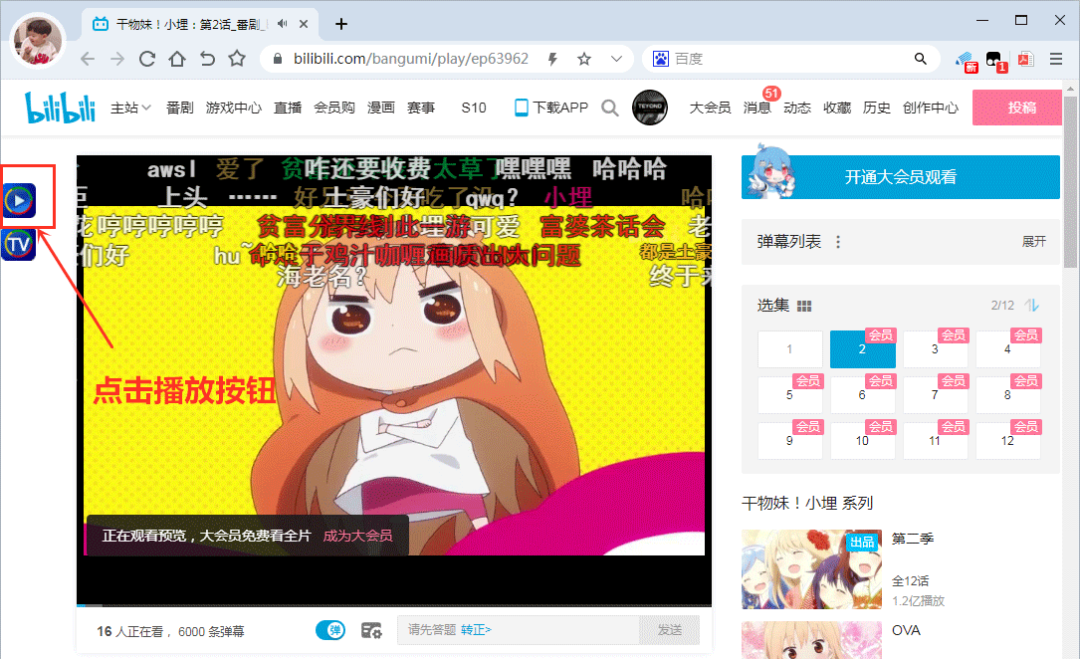Open 收藏 favorites link
Screen dimensions: 1080x659
click(x=837, y=108)
